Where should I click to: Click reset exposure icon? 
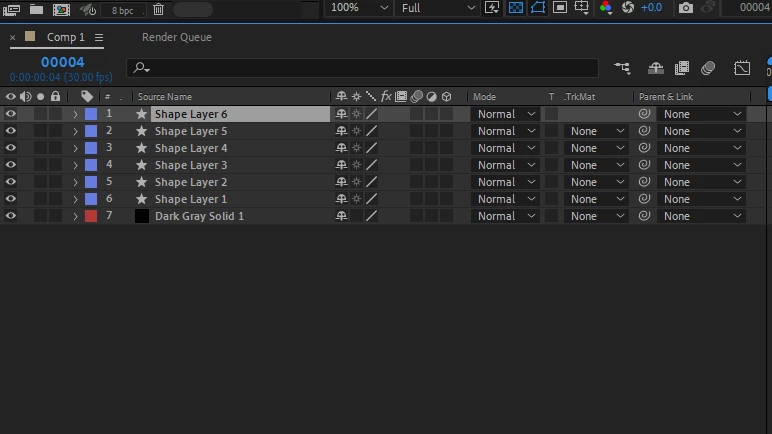628,7
